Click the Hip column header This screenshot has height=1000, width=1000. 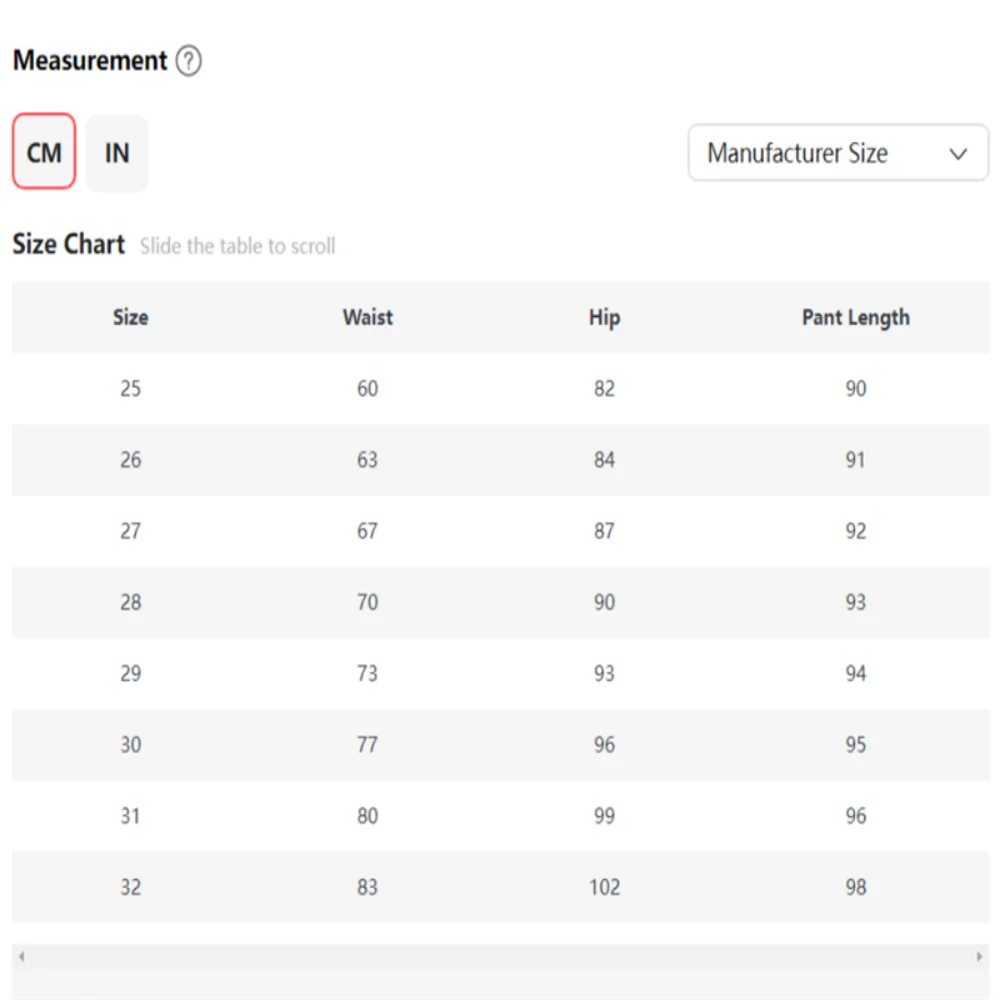[605, 318]
